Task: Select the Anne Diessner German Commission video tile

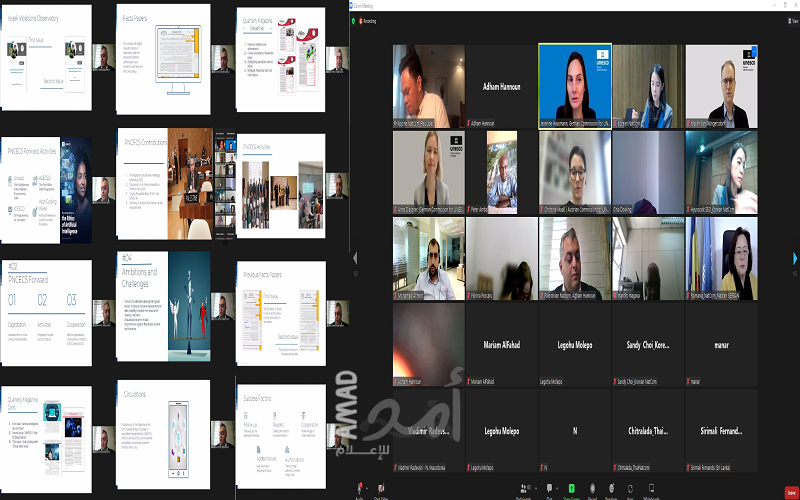Action: (429, 172)
